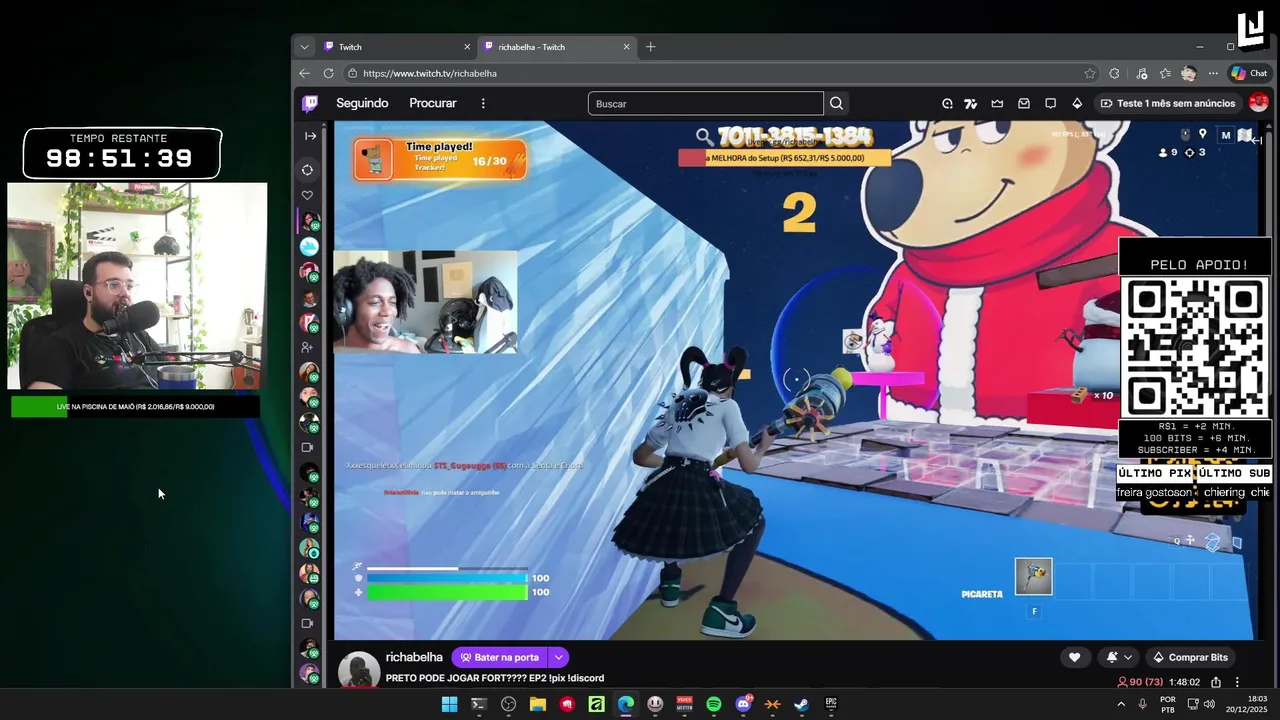Image resolution: width=1280 pixels, height=720 pixels.
Task: Open the terminal icon in taskbar
Action: 479,704
